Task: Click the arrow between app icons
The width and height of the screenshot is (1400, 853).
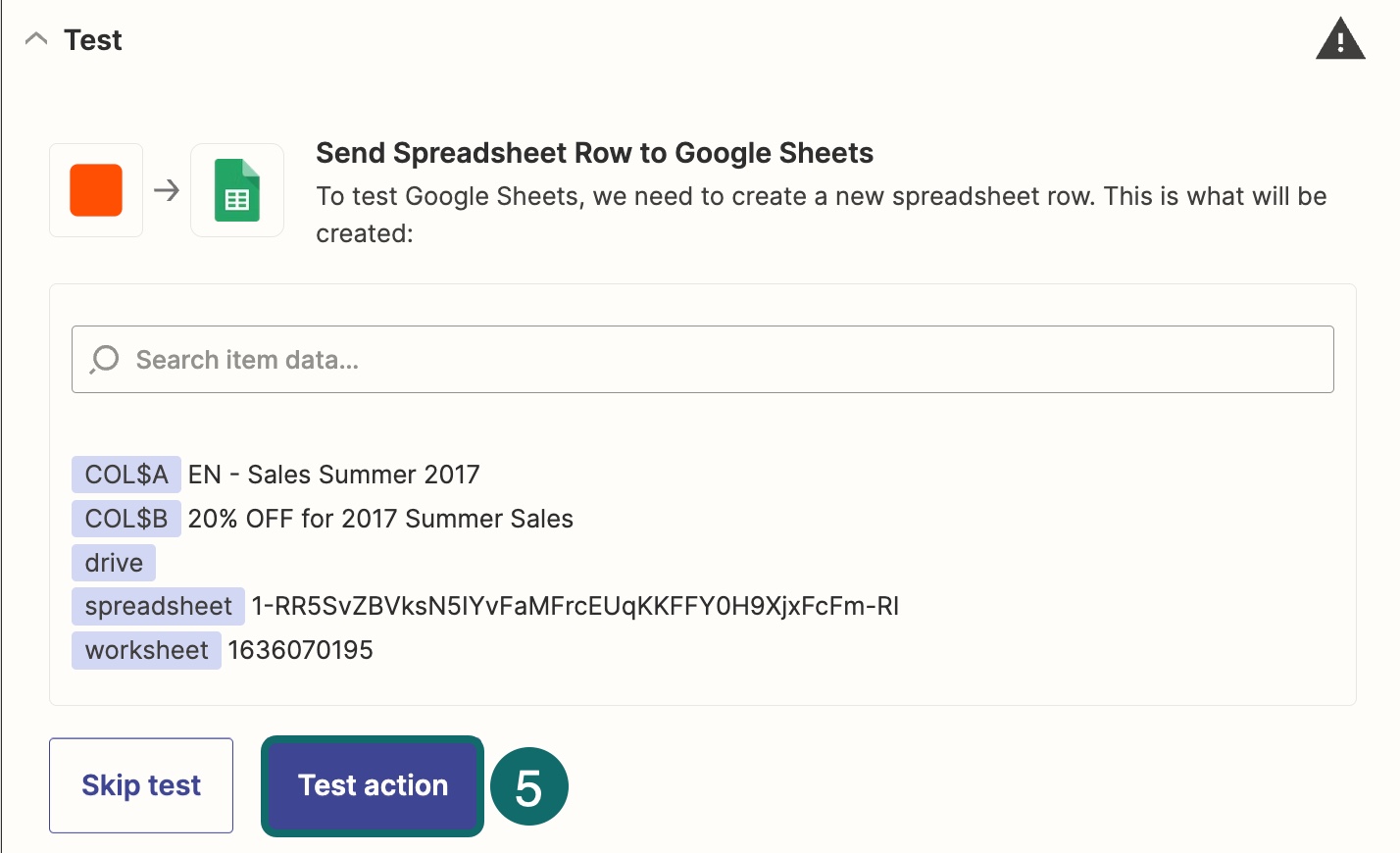Action: point(167,190)
